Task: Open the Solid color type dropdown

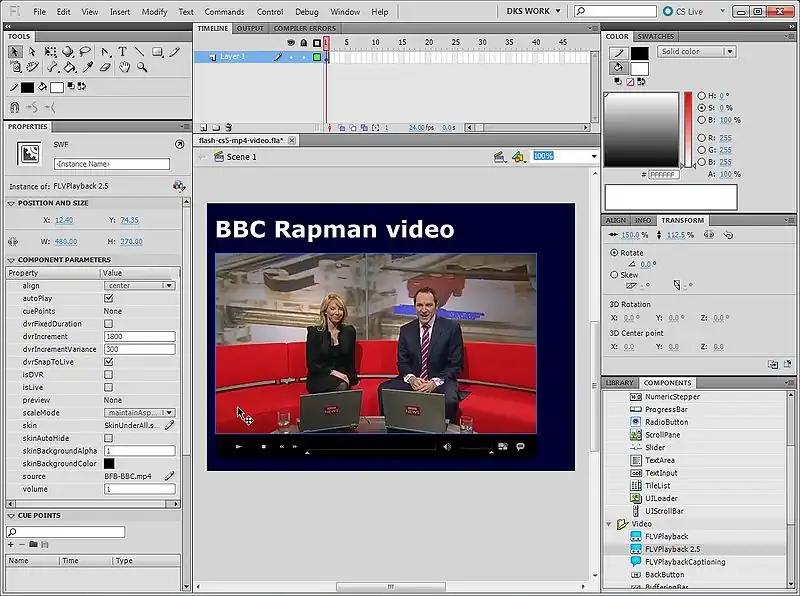Action: point(696,51)
